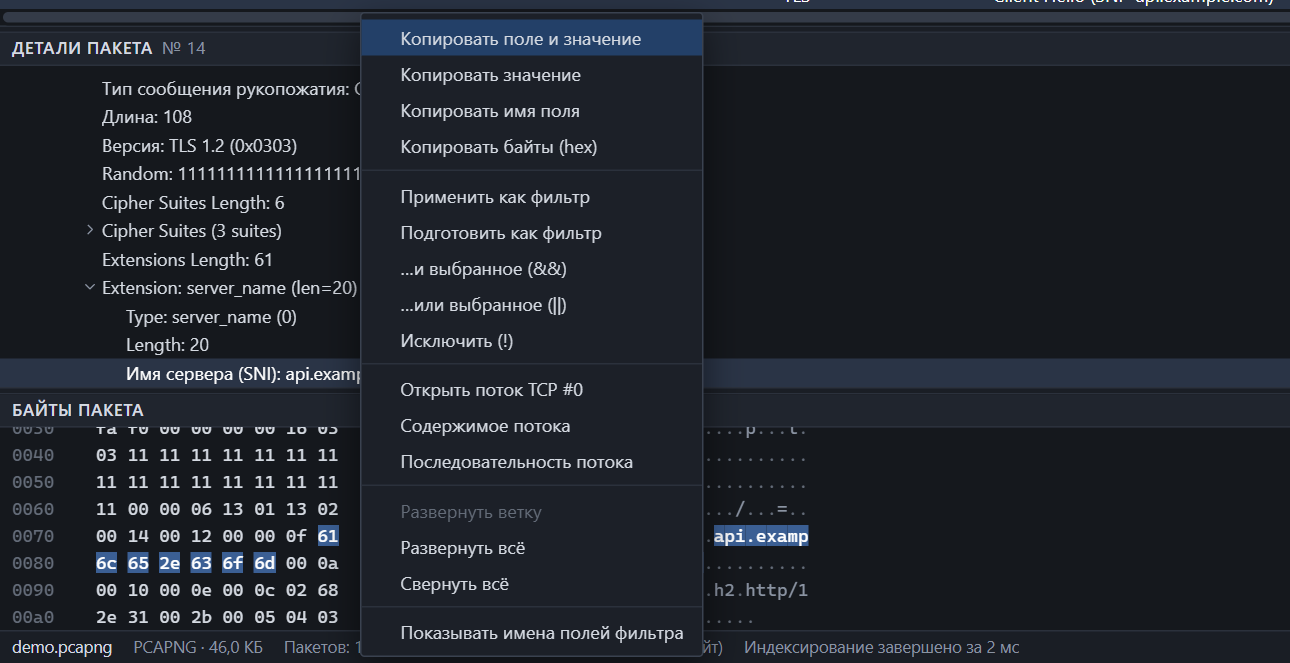This screenshot has height=663, width=1290.
Task: Expand the Cipher Suites (3 suites) node
Action: pos(91,231)
